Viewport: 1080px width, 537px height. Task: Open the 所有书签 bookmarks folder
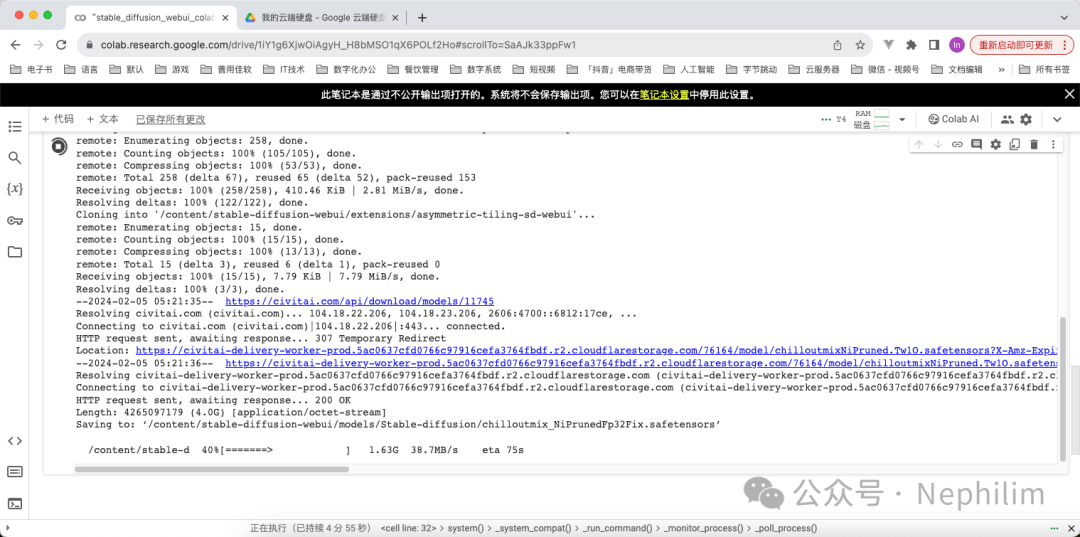[1045, 70]
